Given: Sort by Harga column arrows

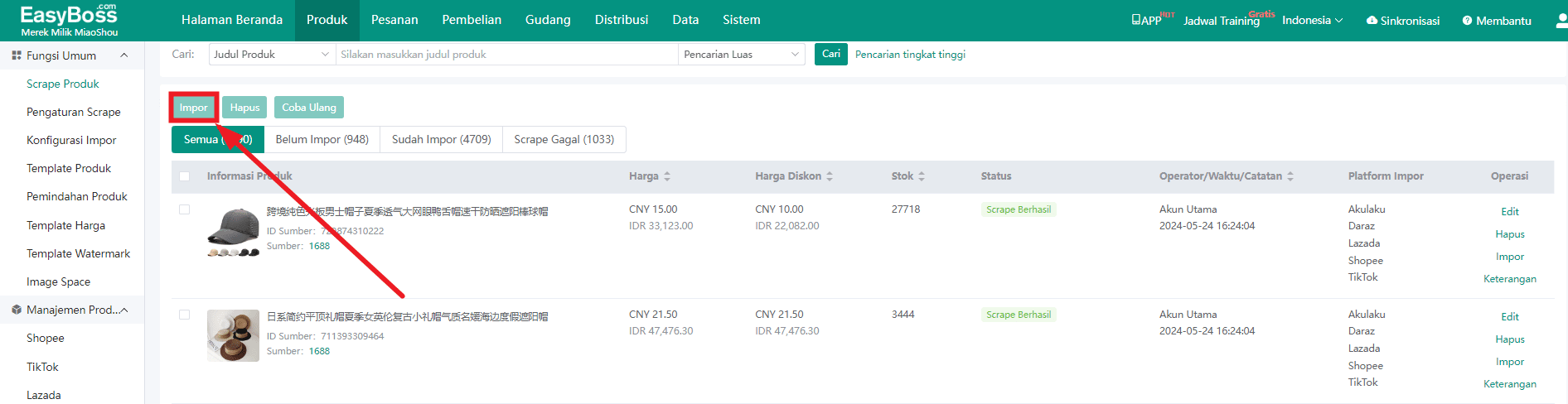Looking at the screenshot, I should tap(667, 176).
